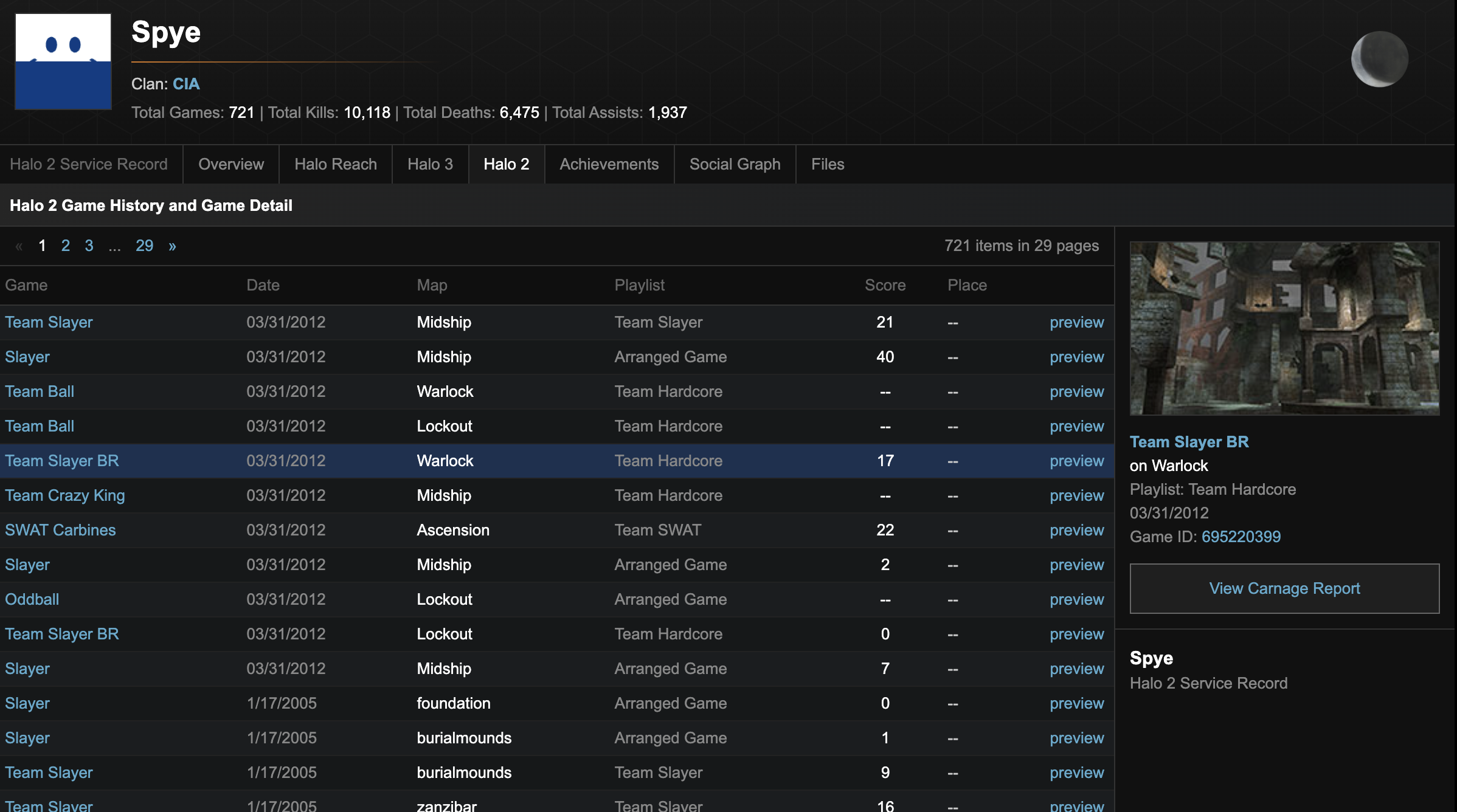Click the next page arrow

point(172,246)
